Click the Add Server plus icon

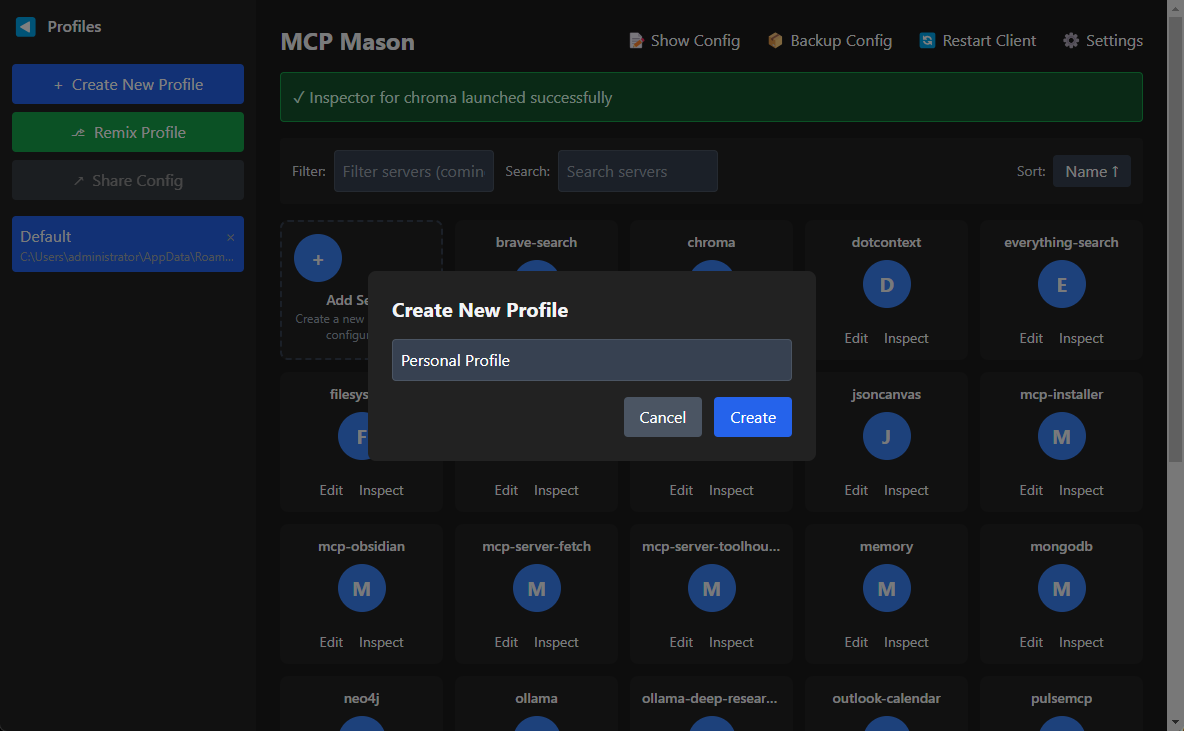(317, 258)
